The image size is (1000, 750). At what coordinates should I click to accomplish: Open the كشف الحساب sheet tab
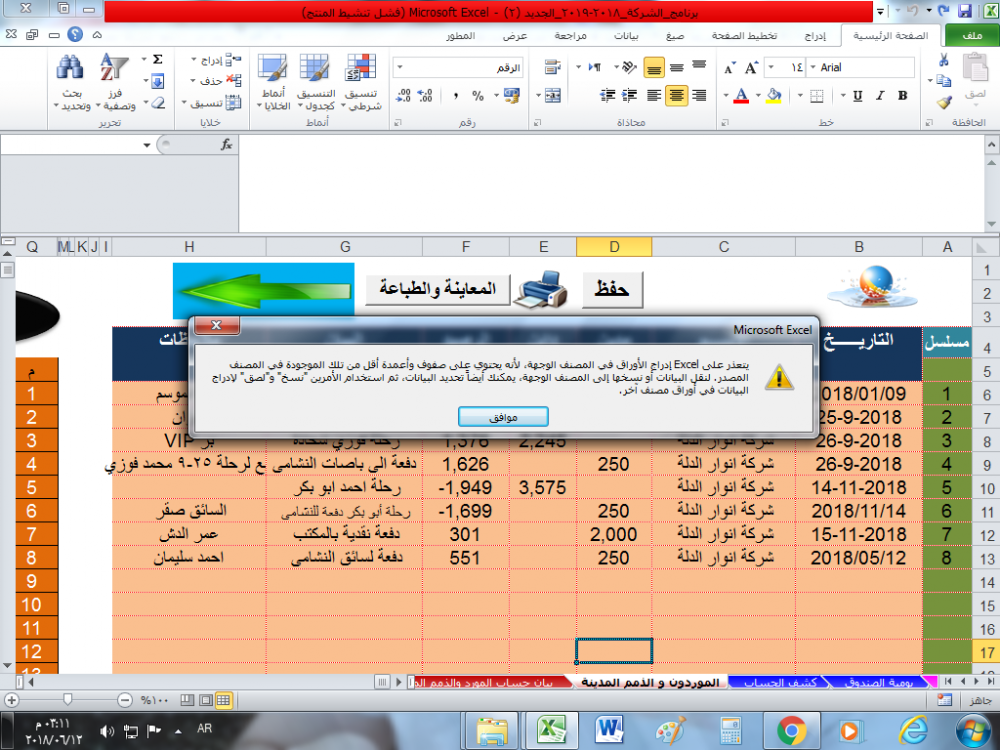[x=780, y=682]
